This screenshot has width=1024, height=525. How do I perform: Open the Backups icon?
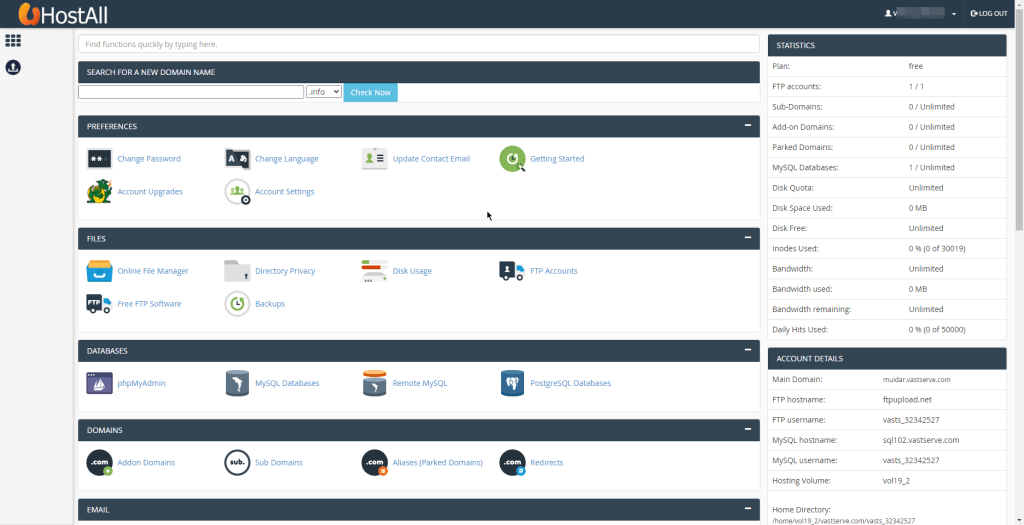pyautogui.click(x=237, y=304)
